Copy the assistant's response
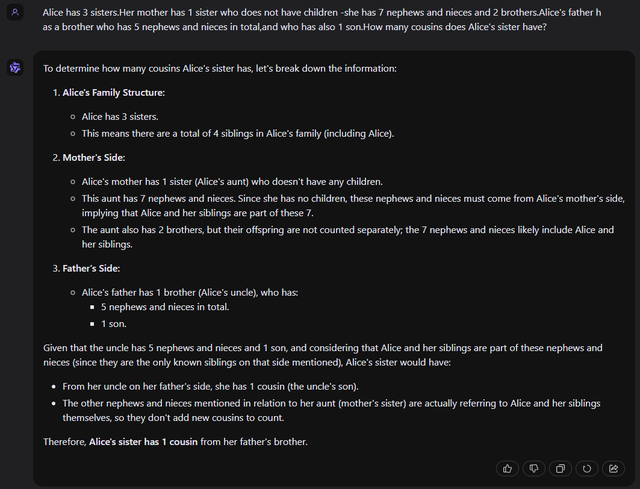The height and width of the screenshot is (489, 640). tap(560, 468)
